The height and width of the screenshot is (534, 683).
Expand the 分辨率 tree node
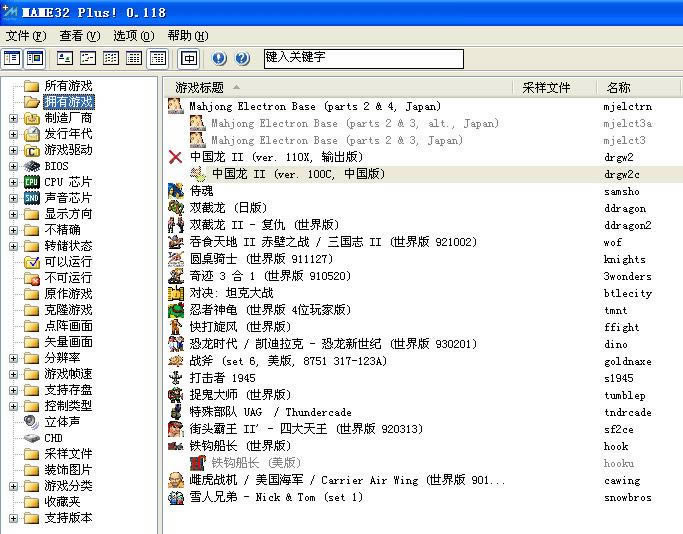pos(13,358)
